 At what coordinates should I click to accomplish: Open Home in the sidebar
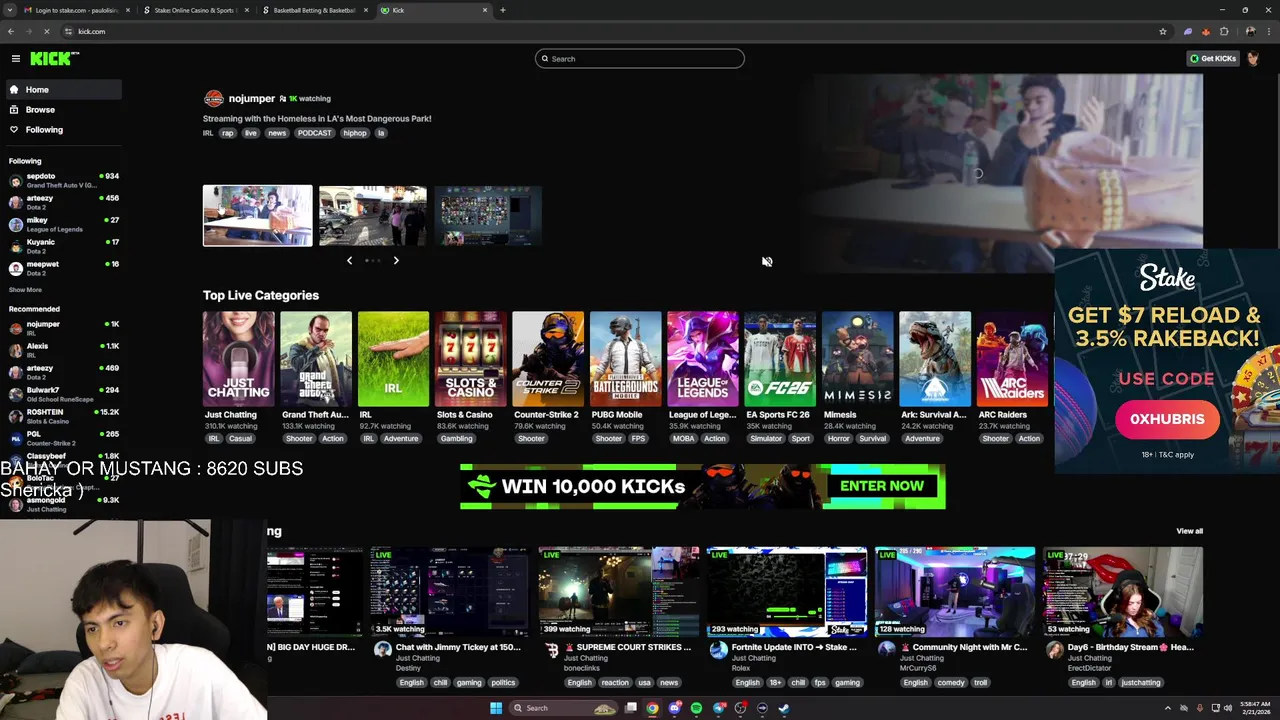pos(62,90)
